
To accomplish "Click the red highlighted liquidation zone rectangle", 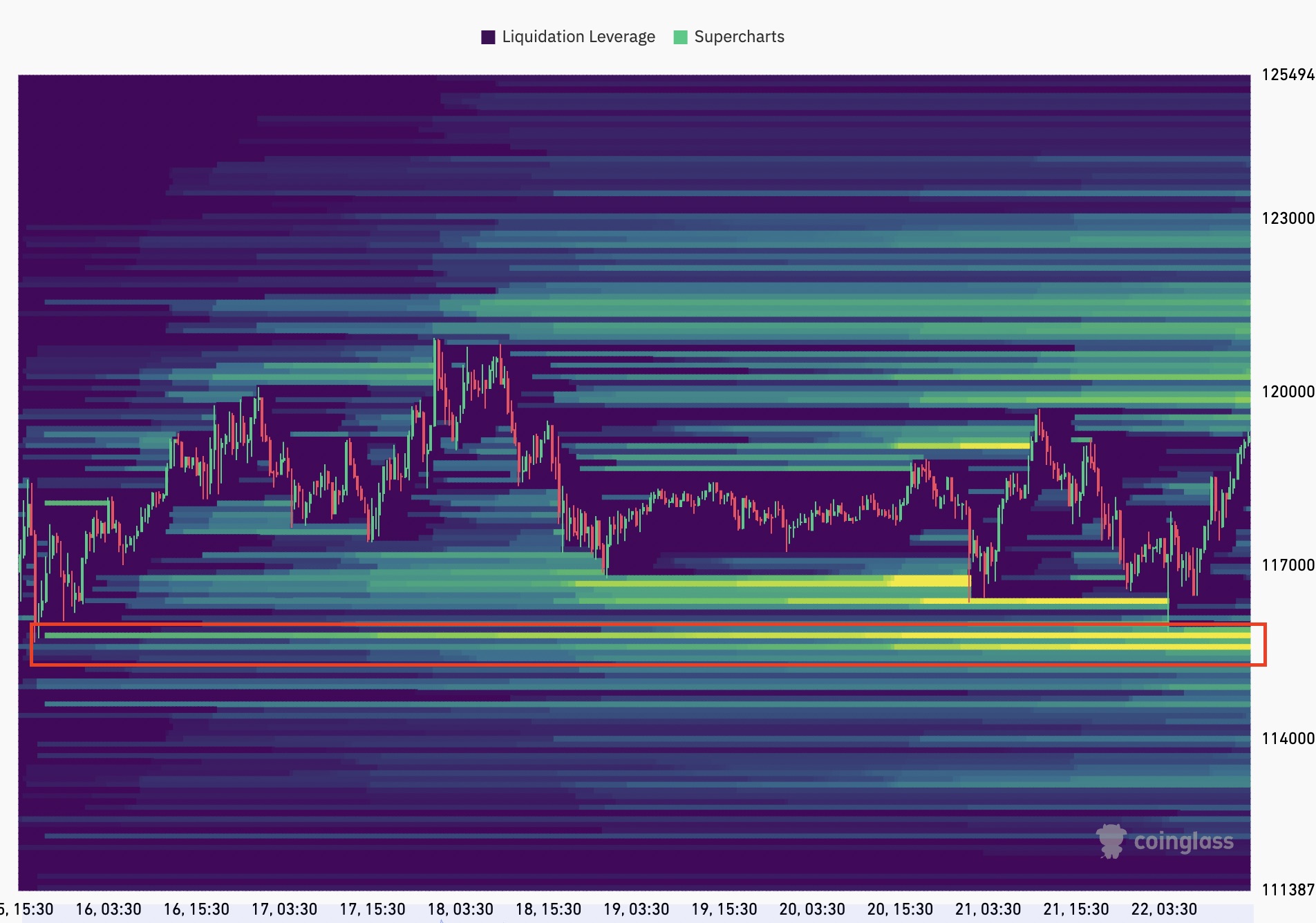I will [648, 644].
